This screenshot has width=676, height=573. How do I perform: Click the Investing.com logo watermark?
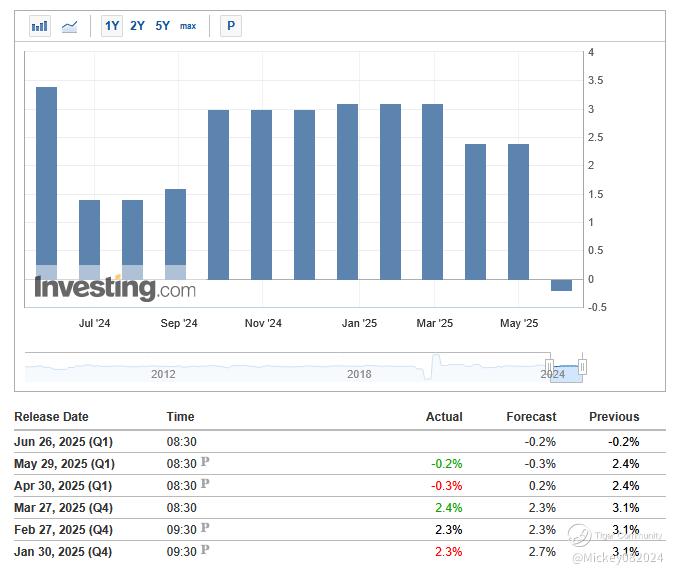[x=115, y=289]
